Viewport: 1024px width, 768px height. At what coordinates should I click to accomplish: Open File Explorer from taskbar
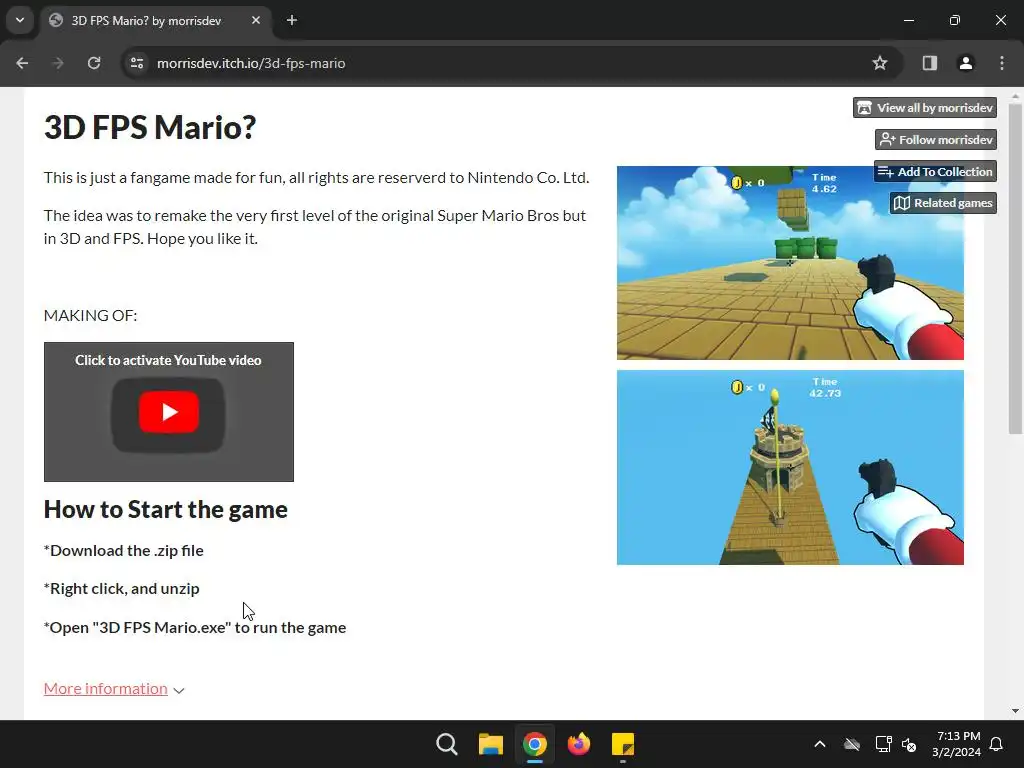pos(490,744)
